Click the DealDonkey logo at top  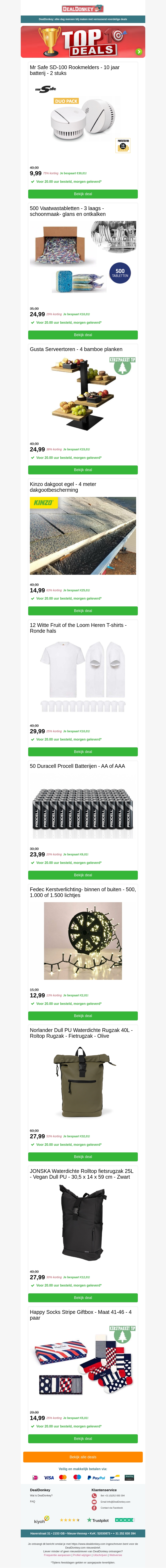82,8
